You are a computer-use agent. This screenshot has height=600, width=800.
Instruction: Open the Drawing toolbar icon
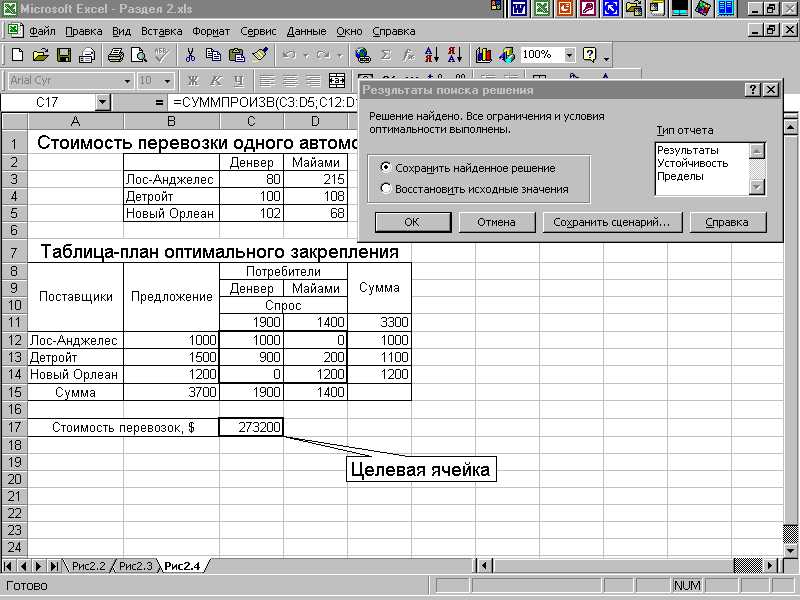click(507, 55)
